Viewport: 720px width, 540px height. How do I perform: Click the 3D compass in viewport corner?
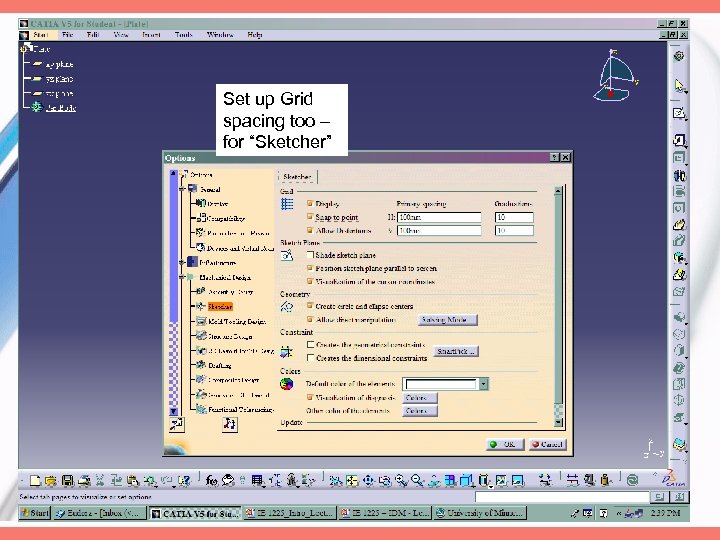point(615,75)
